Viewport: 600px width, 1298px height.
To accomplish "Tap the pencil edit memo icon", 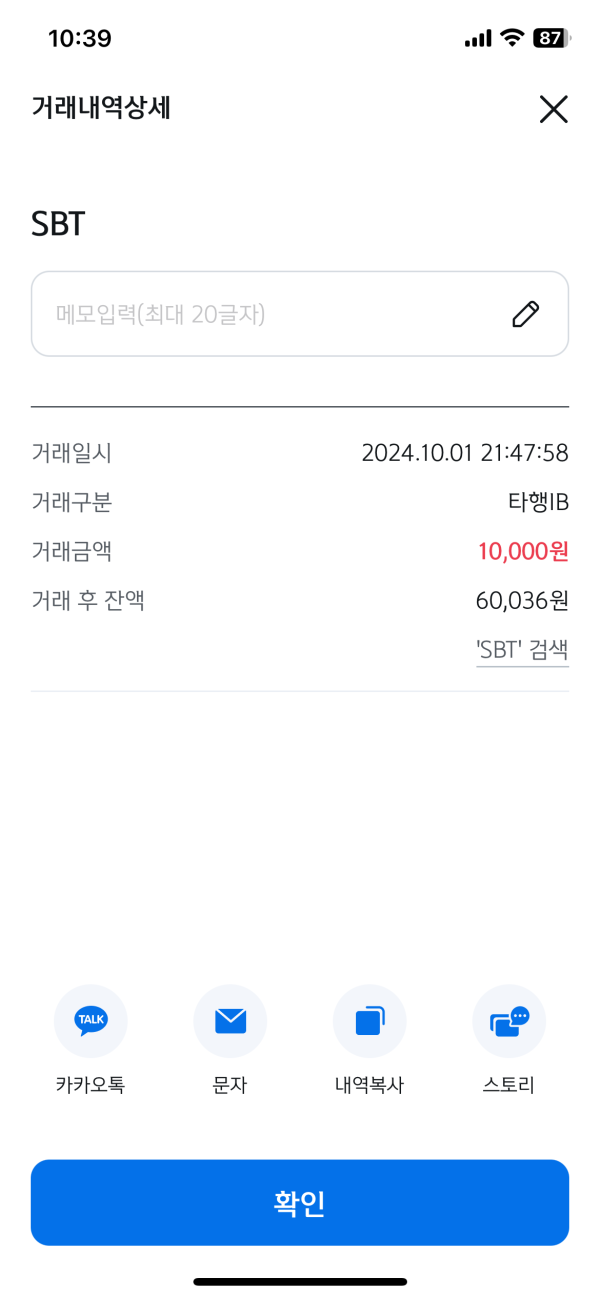I will tap(525, 314).
